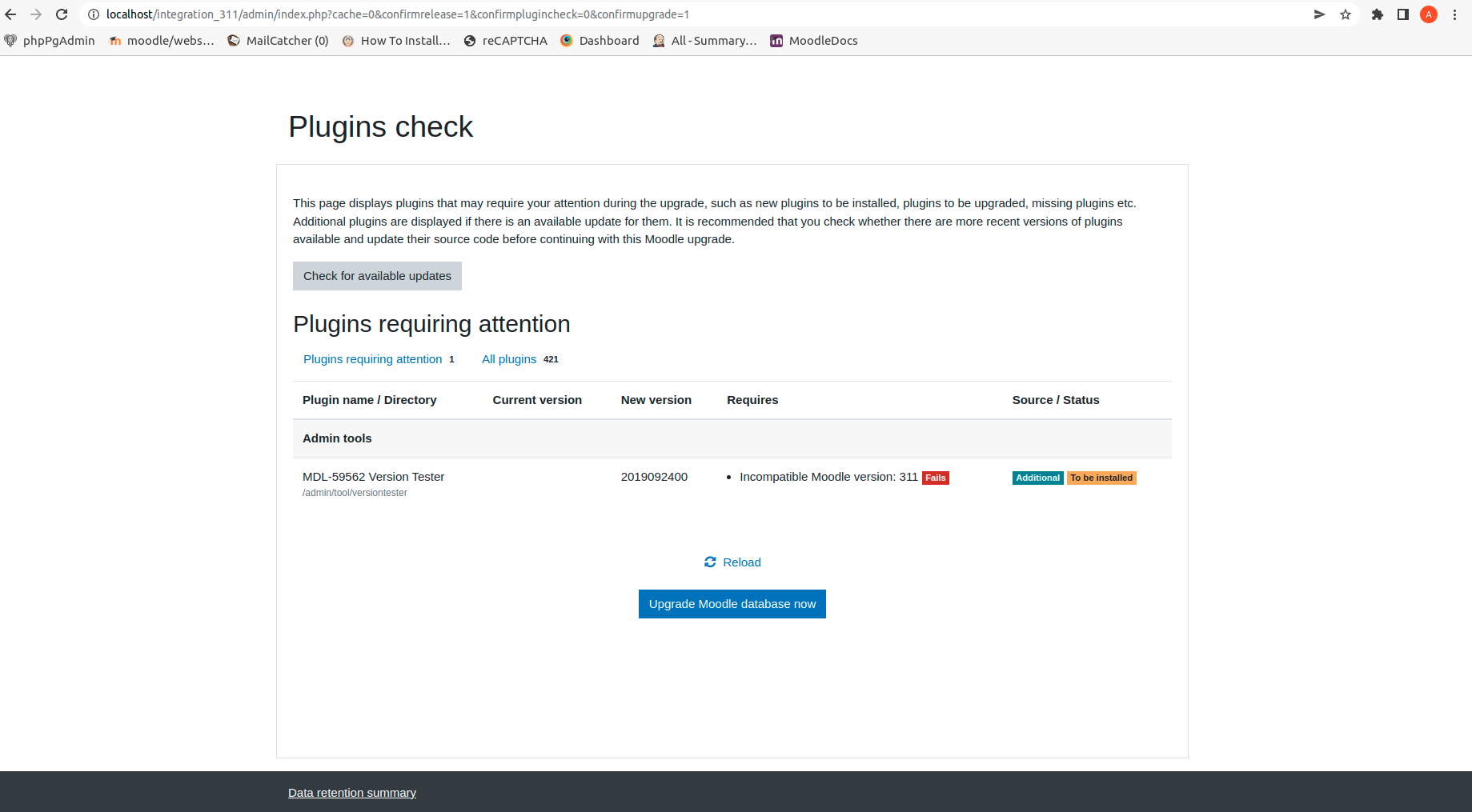Click Requires column header
Viewport: 1472px width, 812px height.
tap(752, 400)
